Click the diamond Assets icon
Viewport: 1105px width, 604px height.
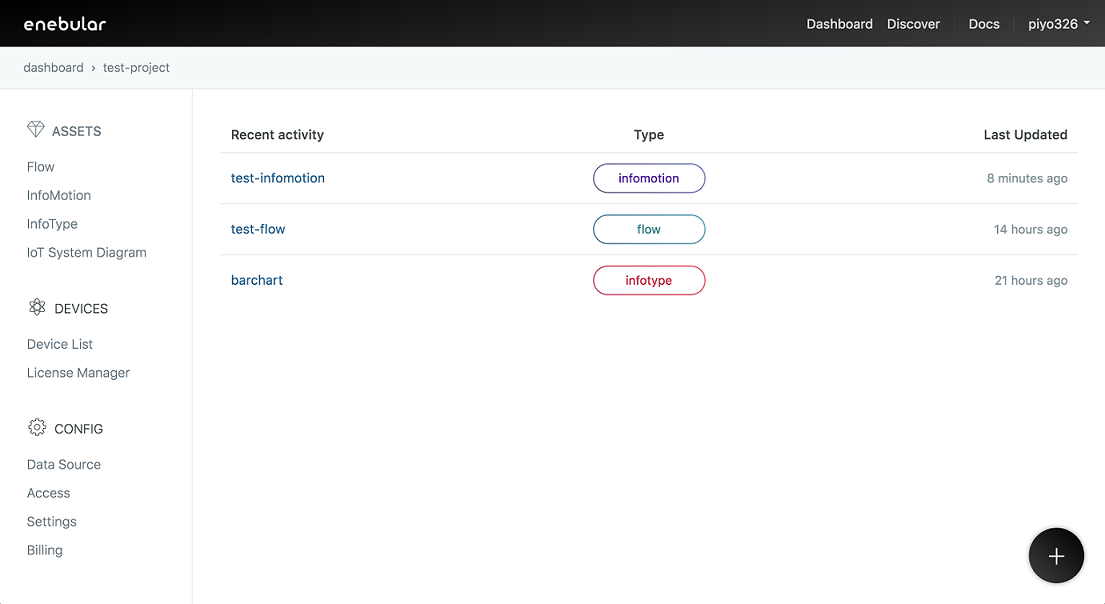tap(36, 130)
